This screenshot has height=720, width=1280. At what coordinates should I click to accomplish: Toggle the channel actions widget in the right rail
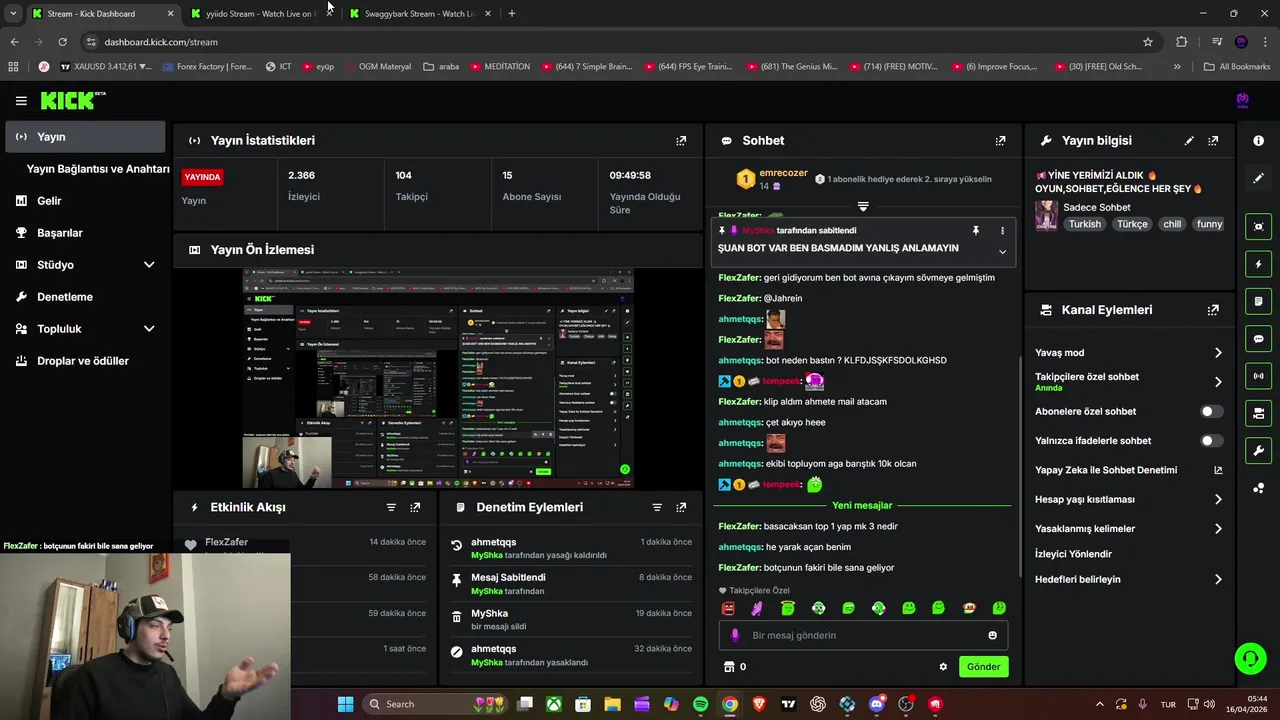tap(1258, 413)
